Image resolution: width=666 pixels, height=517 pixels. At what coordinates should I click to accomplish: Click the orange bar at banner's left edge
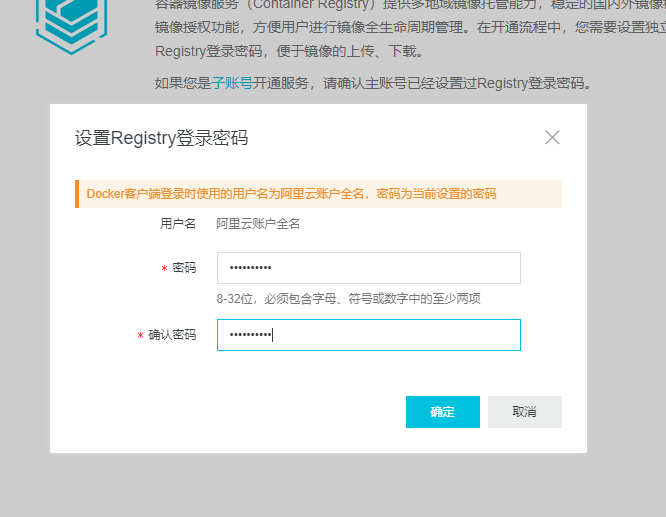click(77, 194)
